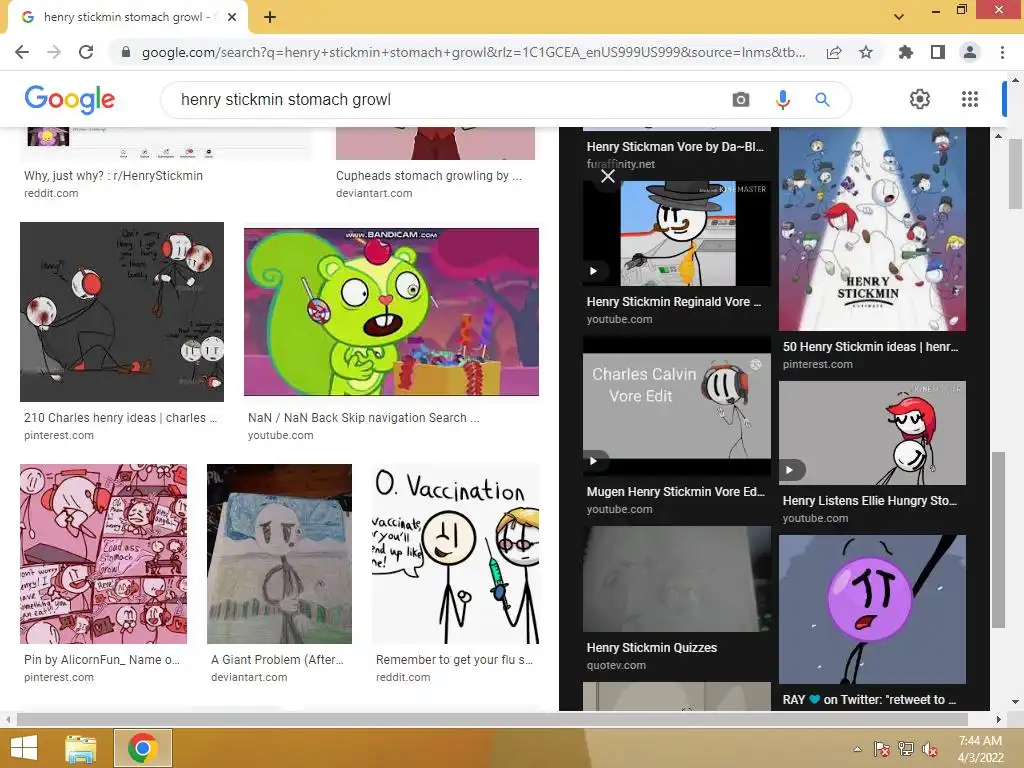Click preview panel scroll up arrow
Screen dimensions: 1024x768
998,135
